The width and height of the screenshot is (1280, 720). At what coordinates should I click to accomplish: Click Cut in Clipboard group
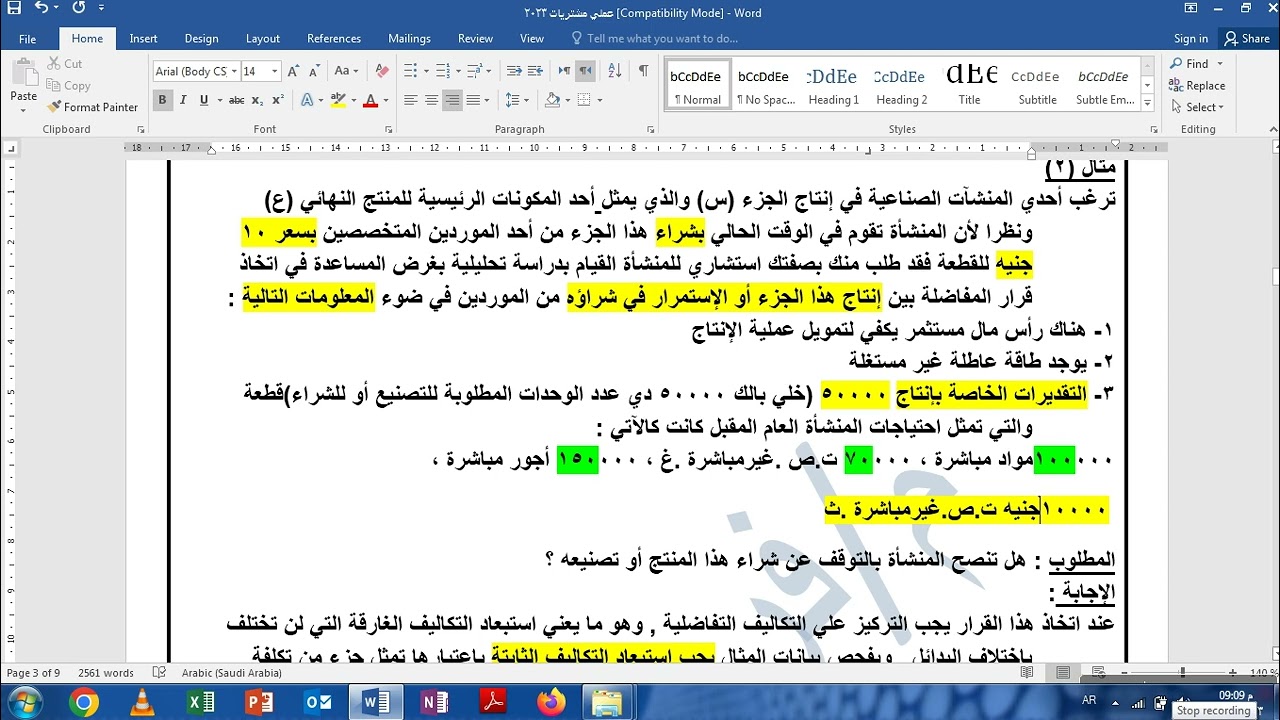[65, 63]
